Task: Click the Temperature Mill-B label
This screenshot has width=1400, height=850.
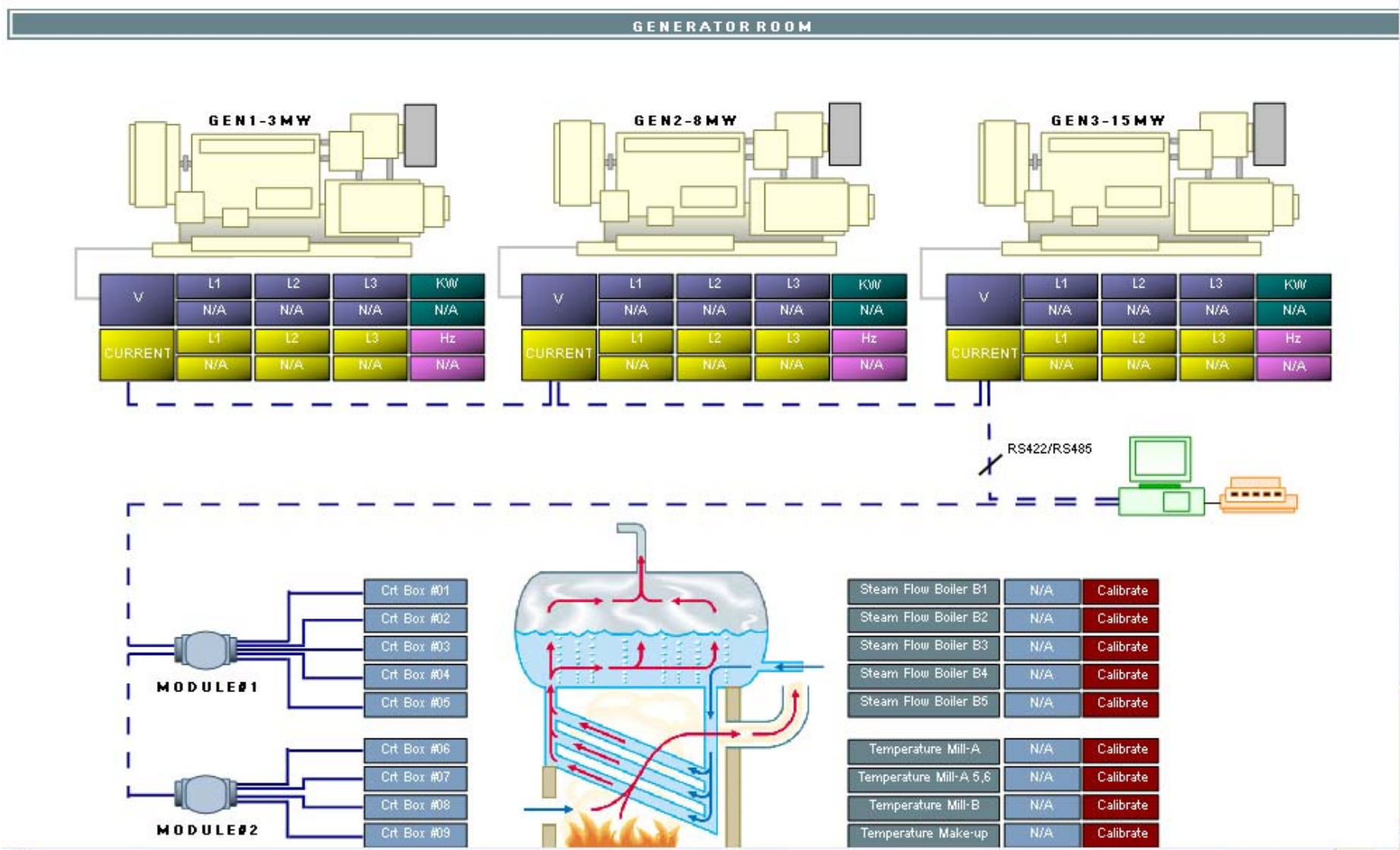Action: (x=923, y=806)
